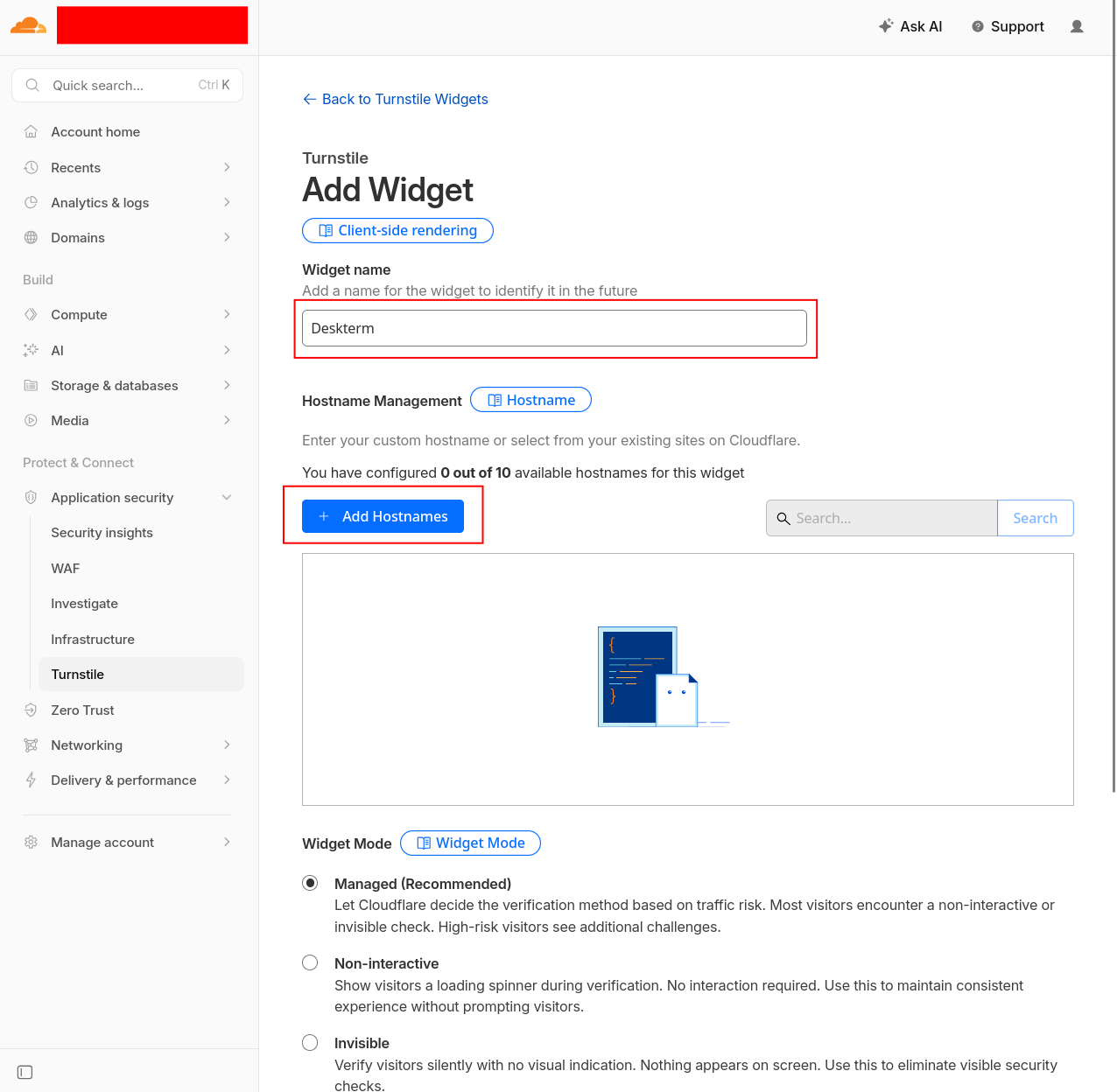Click the Compute diamond icon
This screenshot has height=1092, width=1117.
point(31,314)
